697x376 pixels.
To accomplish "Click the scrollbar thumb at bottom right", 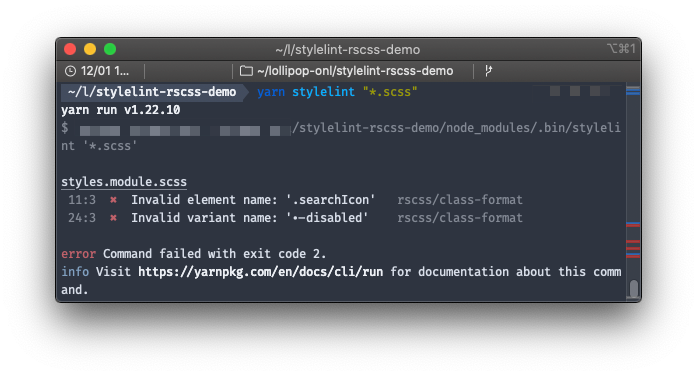I will pos(633,289).
